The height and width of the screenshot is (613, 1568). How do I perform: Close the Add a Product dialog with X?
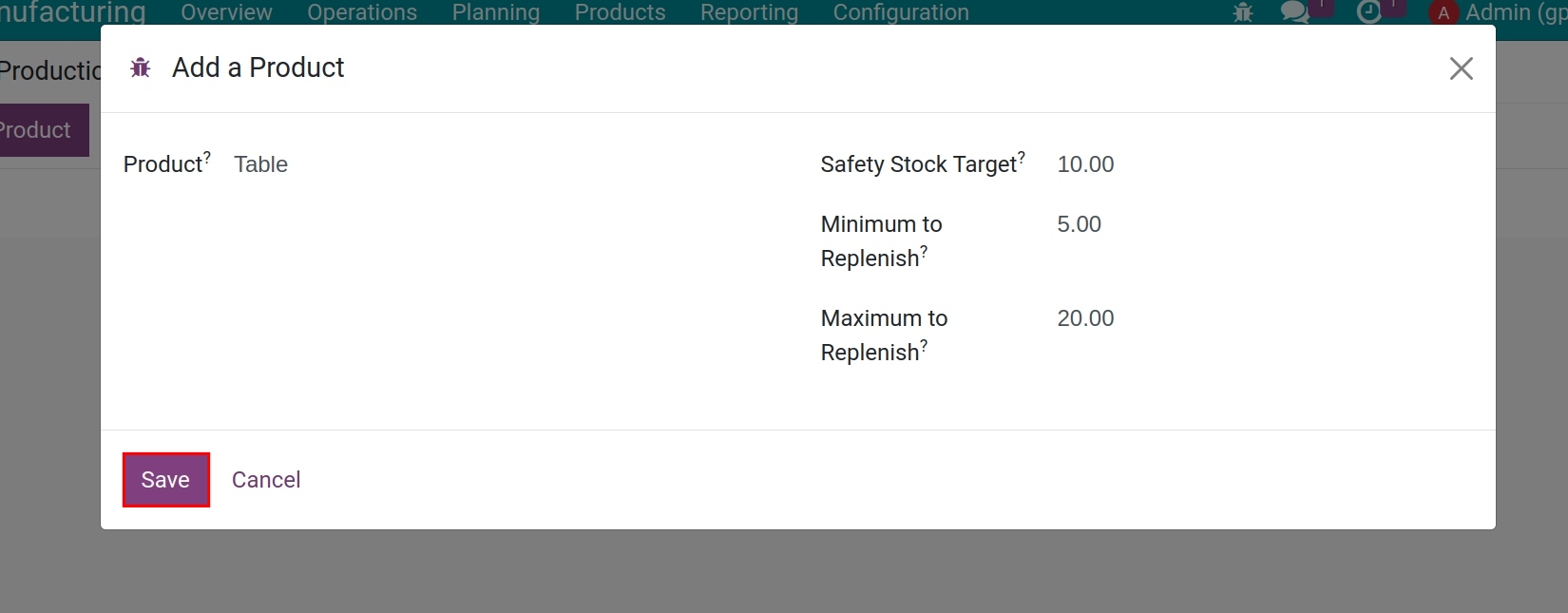pyautogui.click(x=1461, y=68)
